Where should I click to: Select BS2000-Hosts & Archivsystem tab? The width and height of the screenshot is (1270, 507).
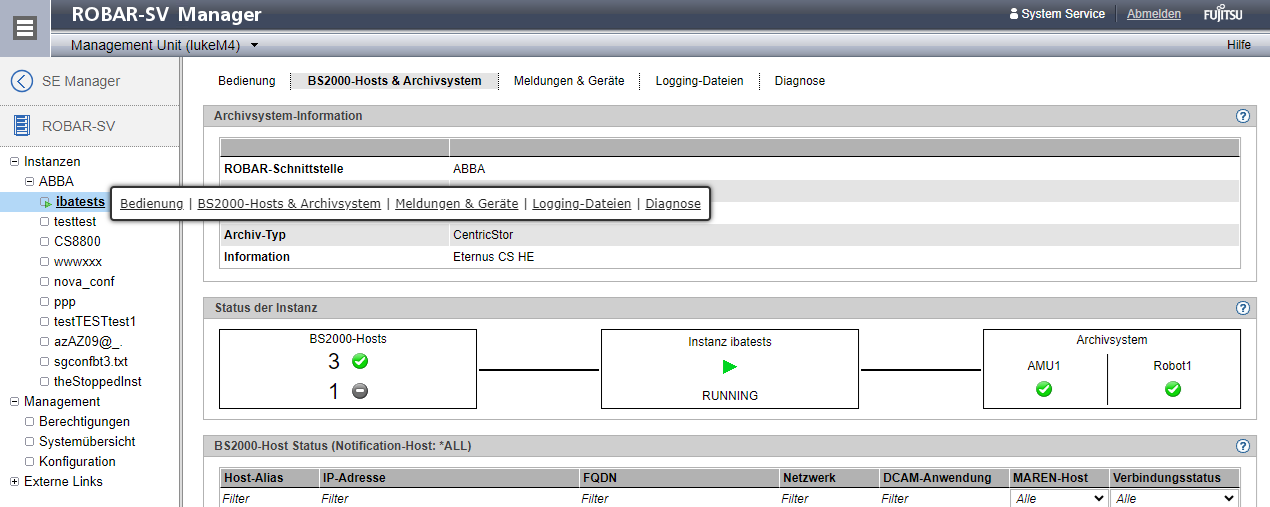pyautogui.click(x=394, y=81)
